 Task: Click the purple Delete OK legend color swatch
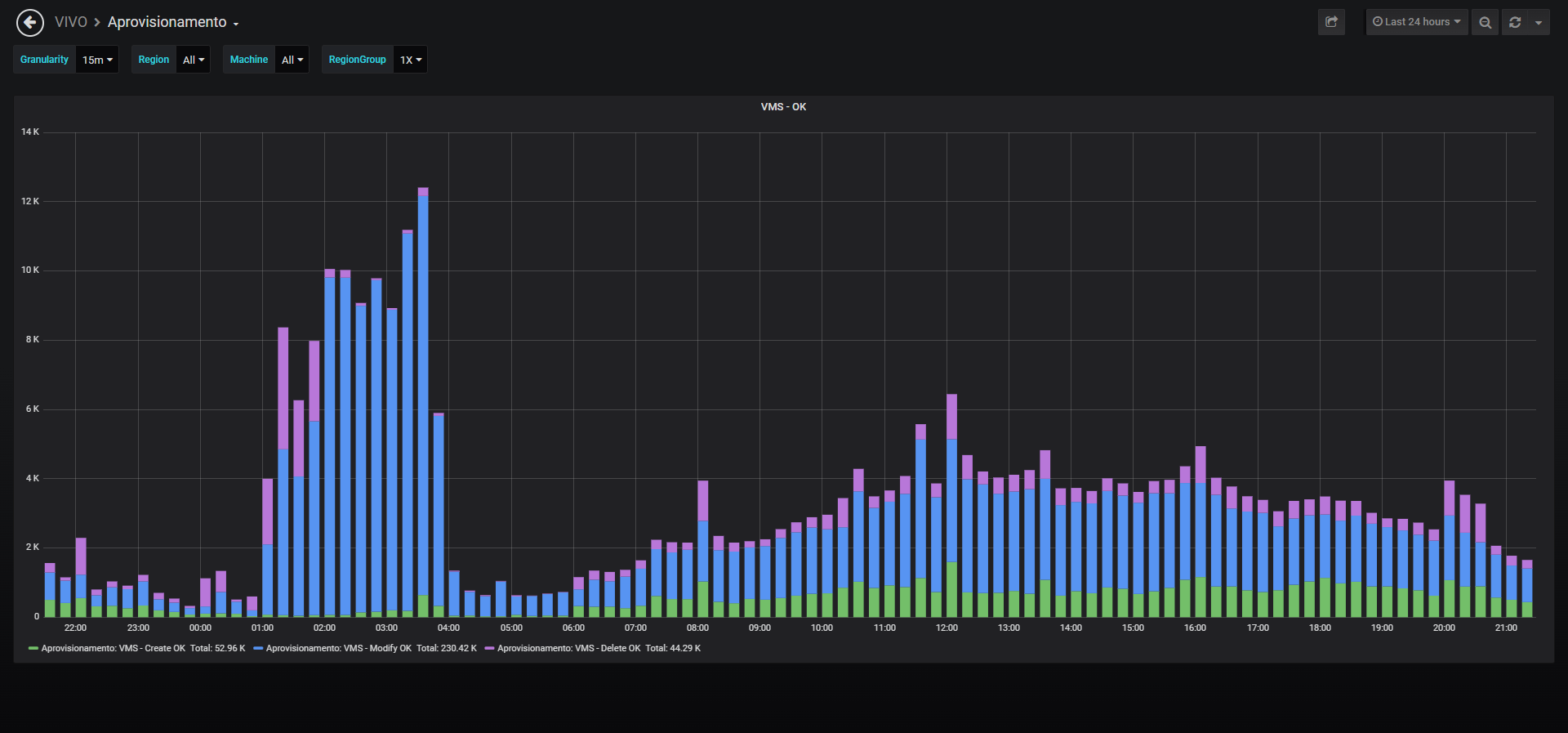coord(489,649)
